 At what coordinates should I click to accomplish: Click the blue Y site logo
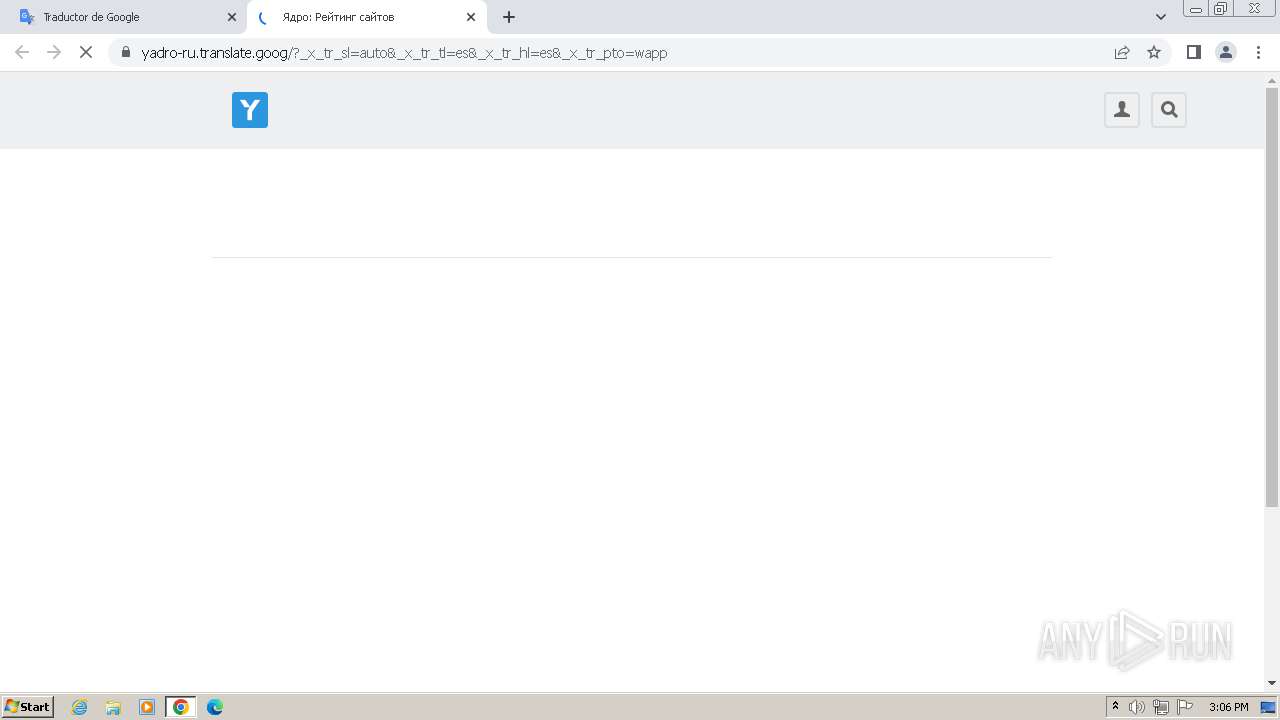pyautogui.click(x=250, y=110)
